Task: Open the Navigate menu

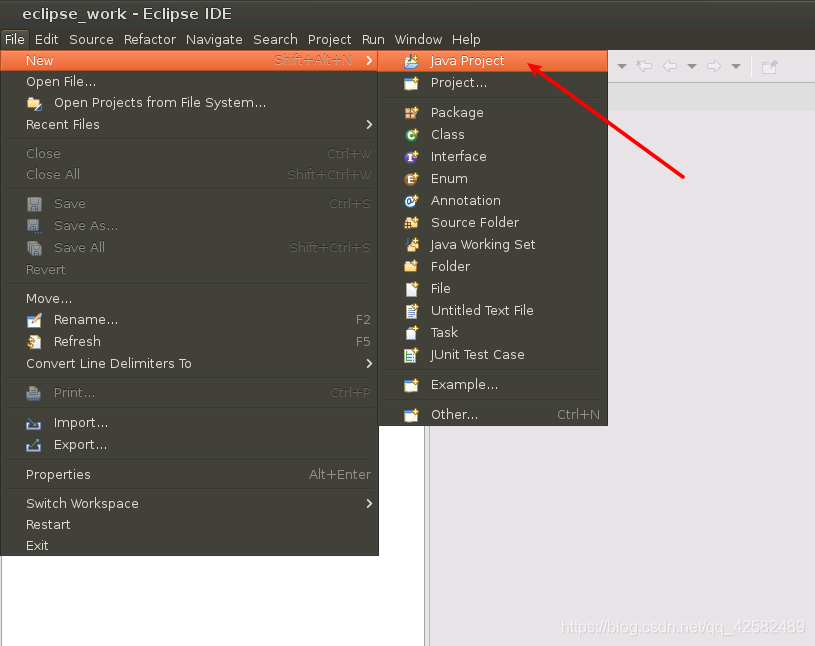Action: coord(214,39)
